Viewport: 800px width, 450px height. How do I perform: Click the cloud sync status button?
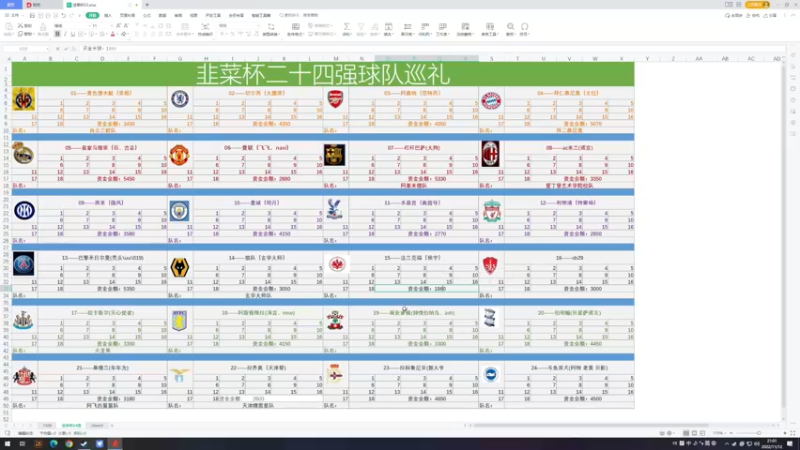click(734, 16)
